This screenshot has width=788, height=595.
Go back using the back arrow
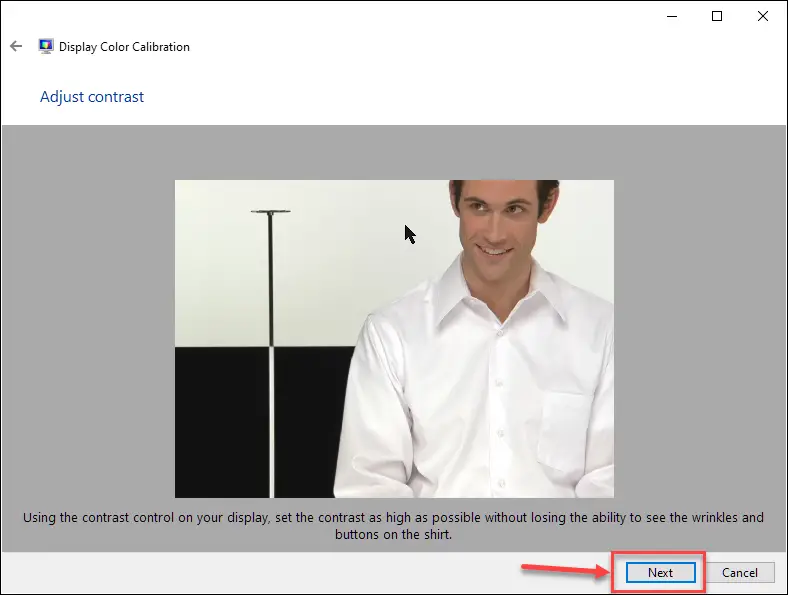(16, 46)
